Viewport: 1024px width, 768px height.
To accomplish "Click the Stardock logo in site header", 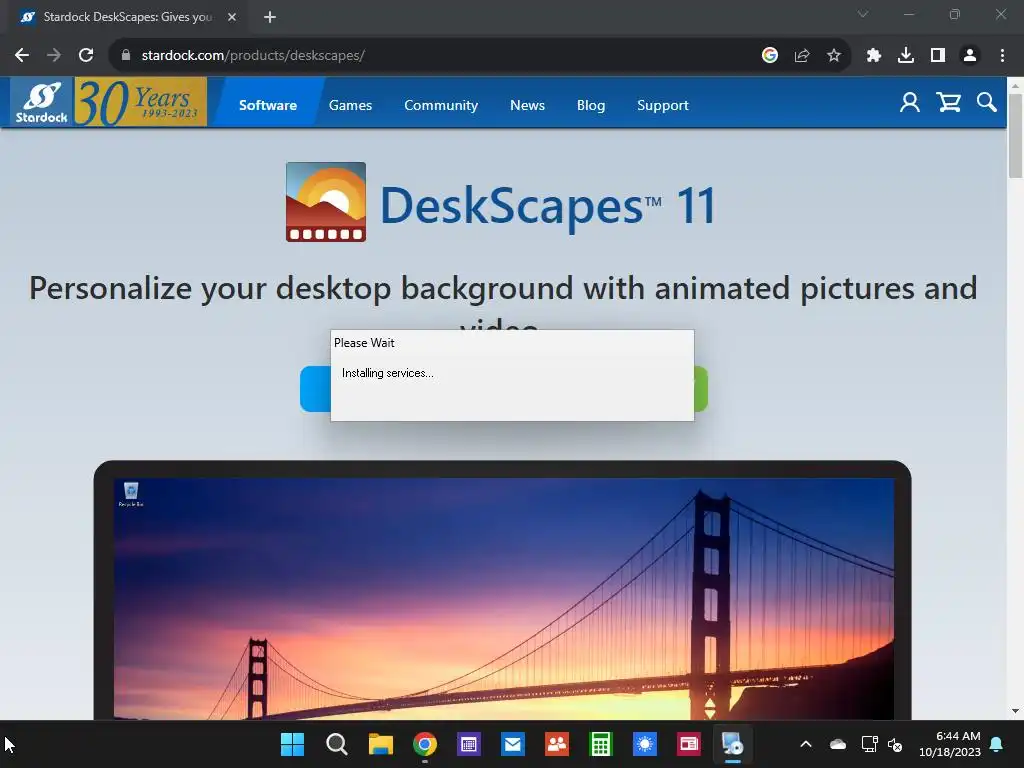I will point(42,102).
